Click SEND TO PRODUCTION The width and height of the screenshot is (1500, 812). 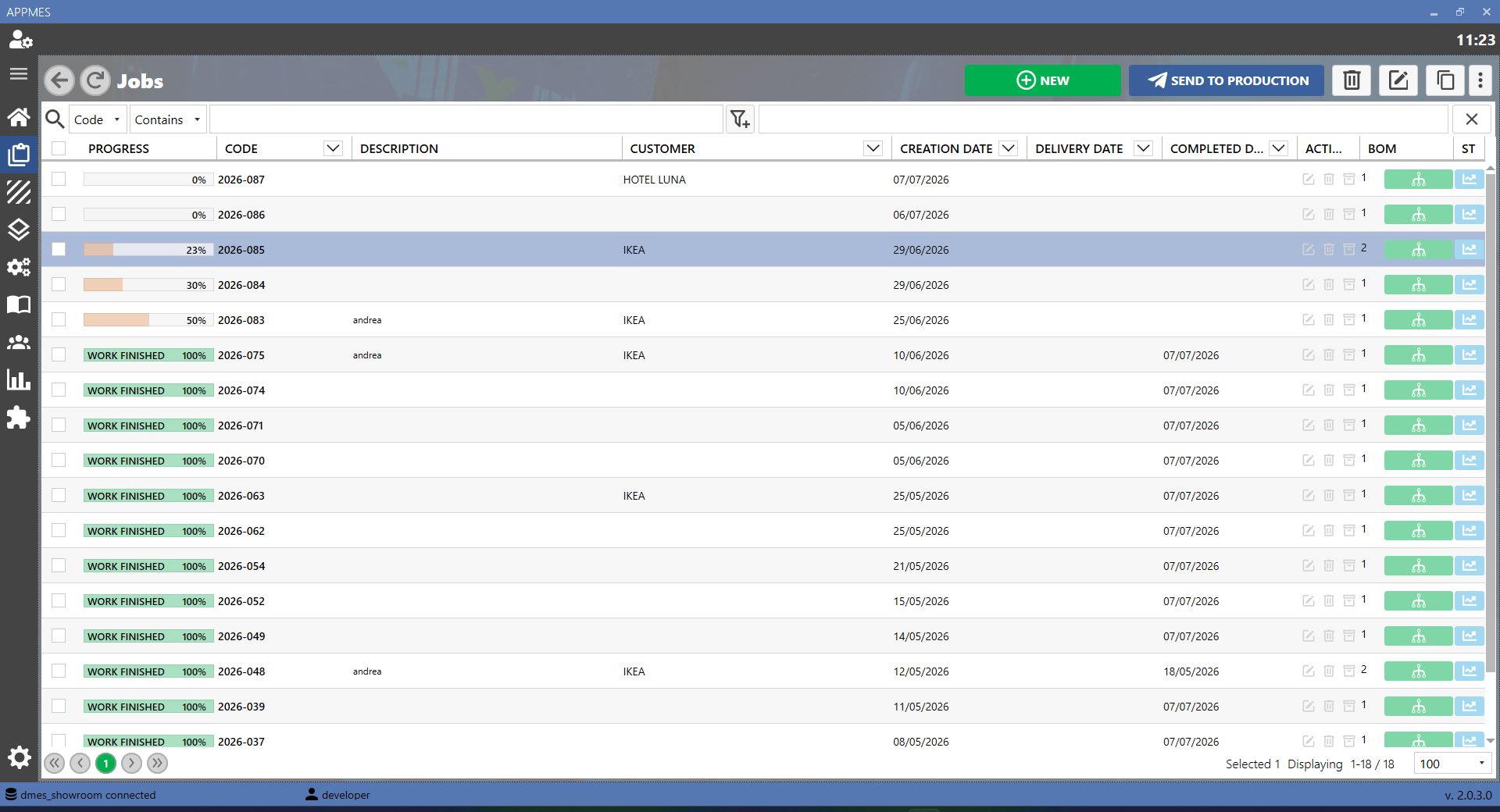coord(1227,80)
